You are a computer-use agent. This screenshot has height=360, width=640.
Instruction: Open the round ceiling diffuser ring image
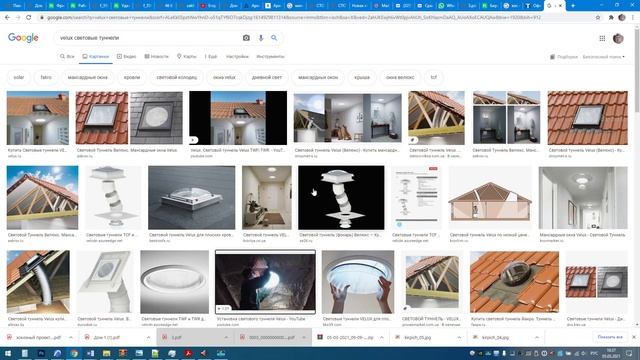coord(174,282)
